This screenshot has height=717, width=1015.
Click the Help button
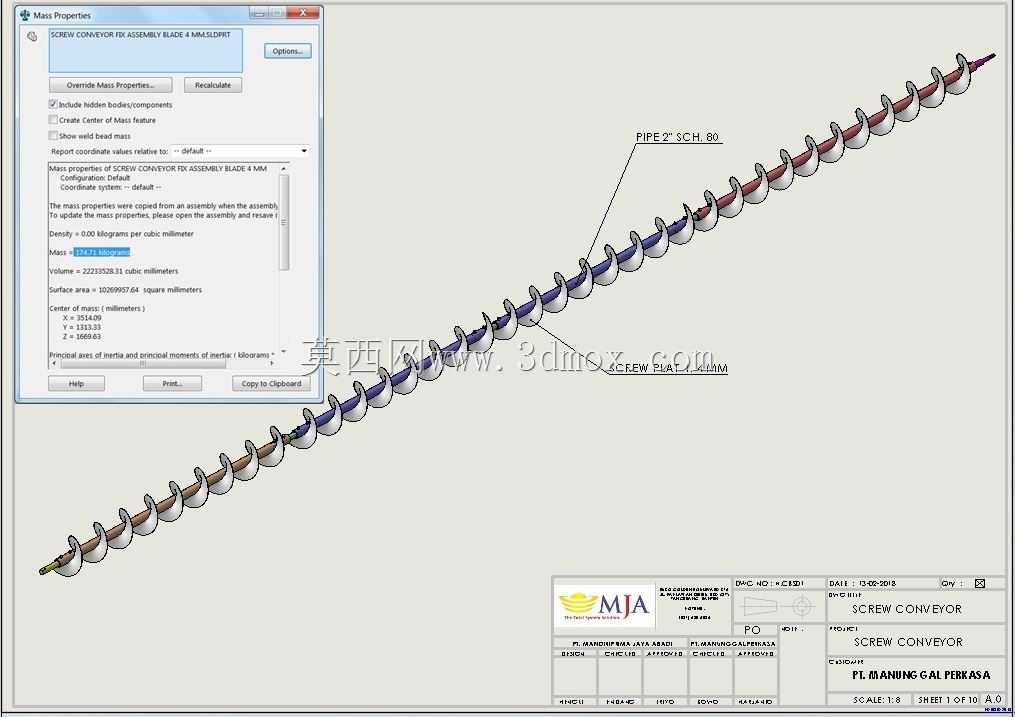click(x=76, y=384)
